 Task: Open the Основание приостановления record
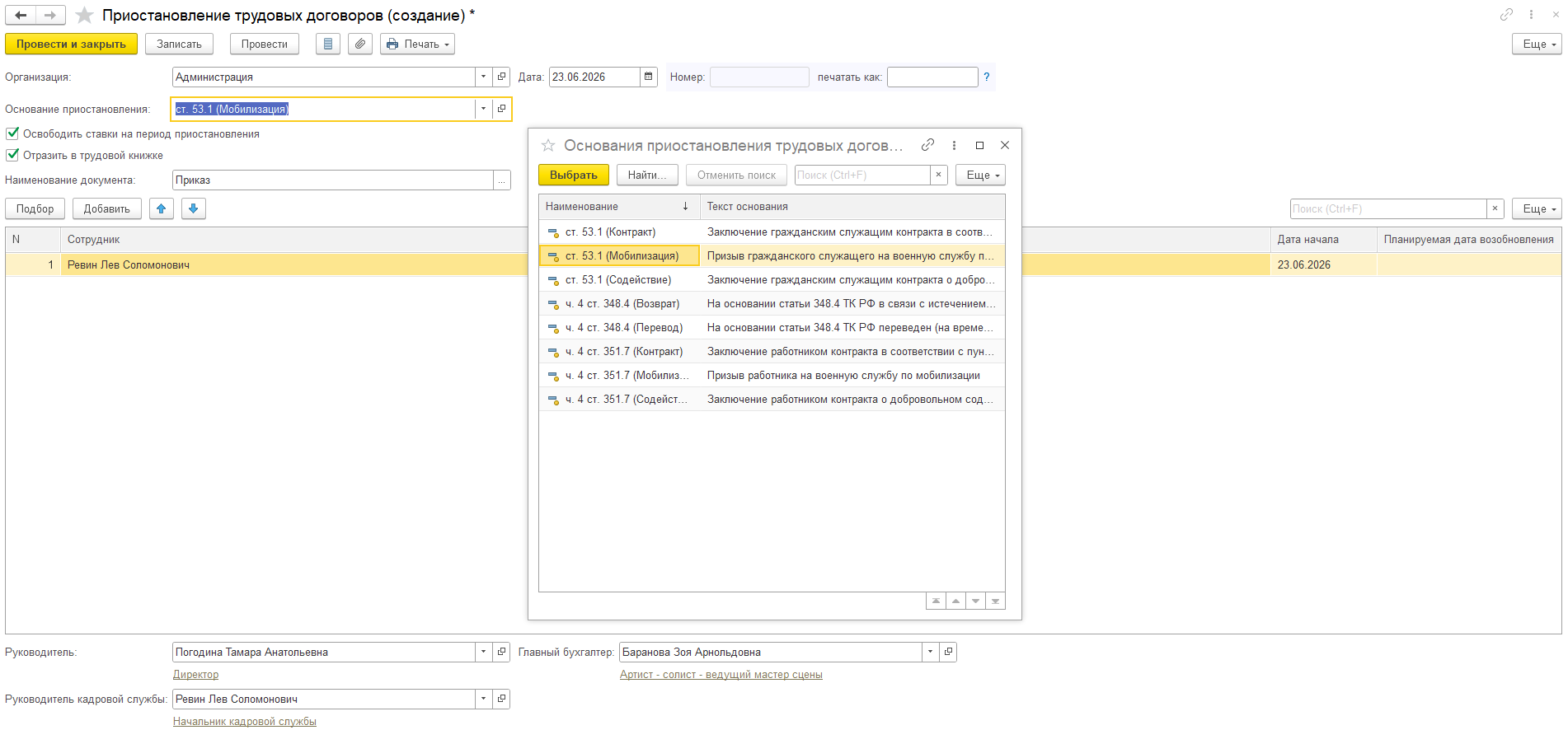[501, 109]
